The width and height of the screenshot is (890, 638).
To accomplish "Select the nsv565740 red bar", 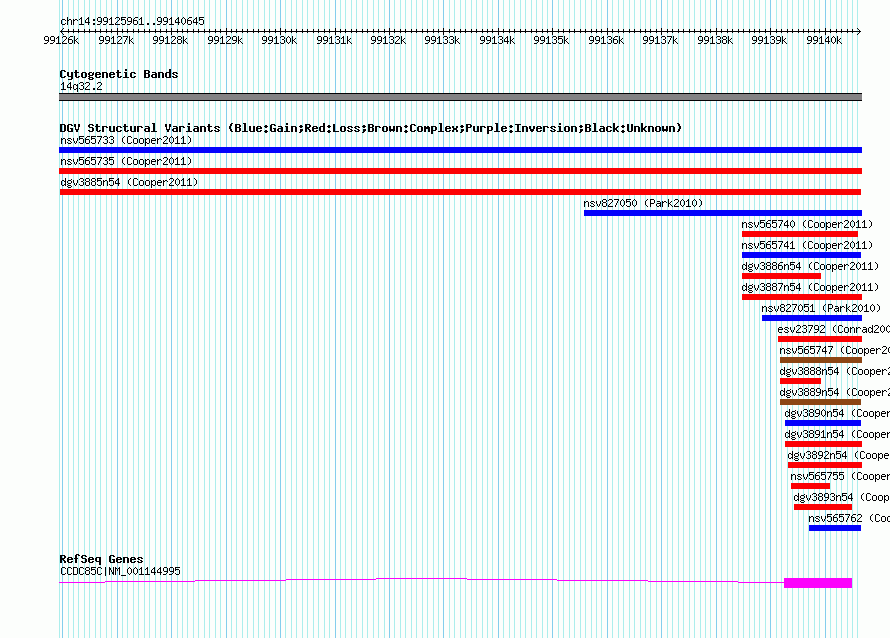I will [x=800, y=234].
